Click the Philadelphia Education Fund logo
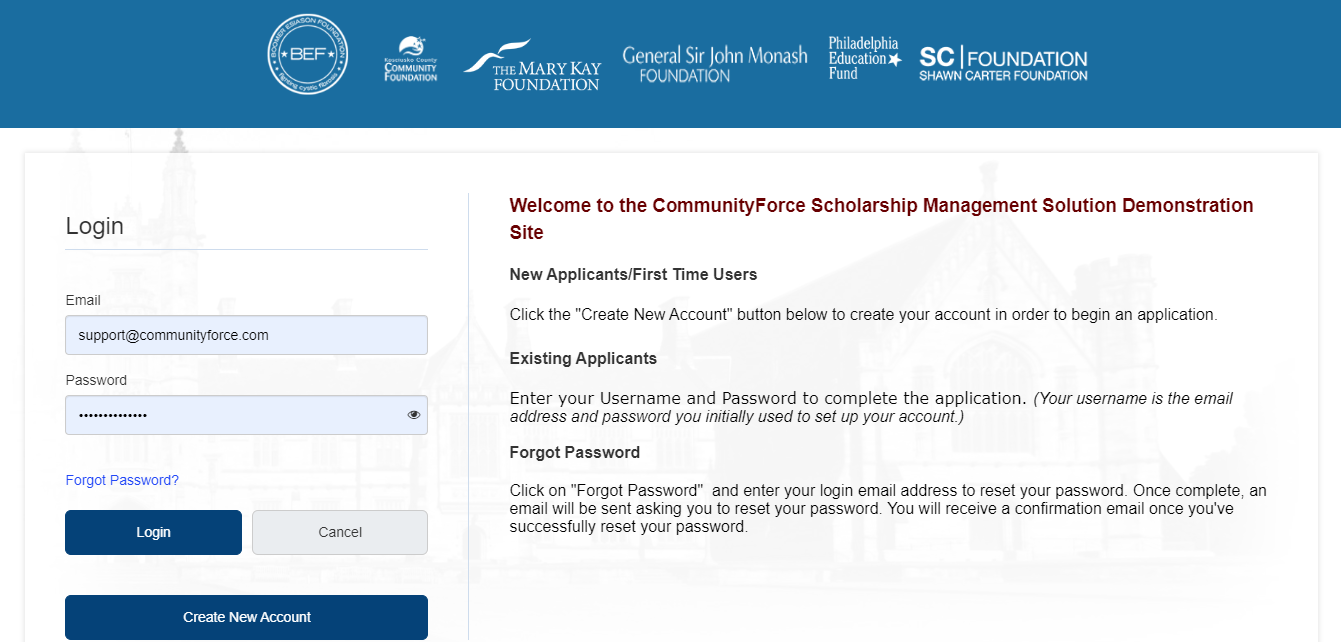 pos(865,58)
